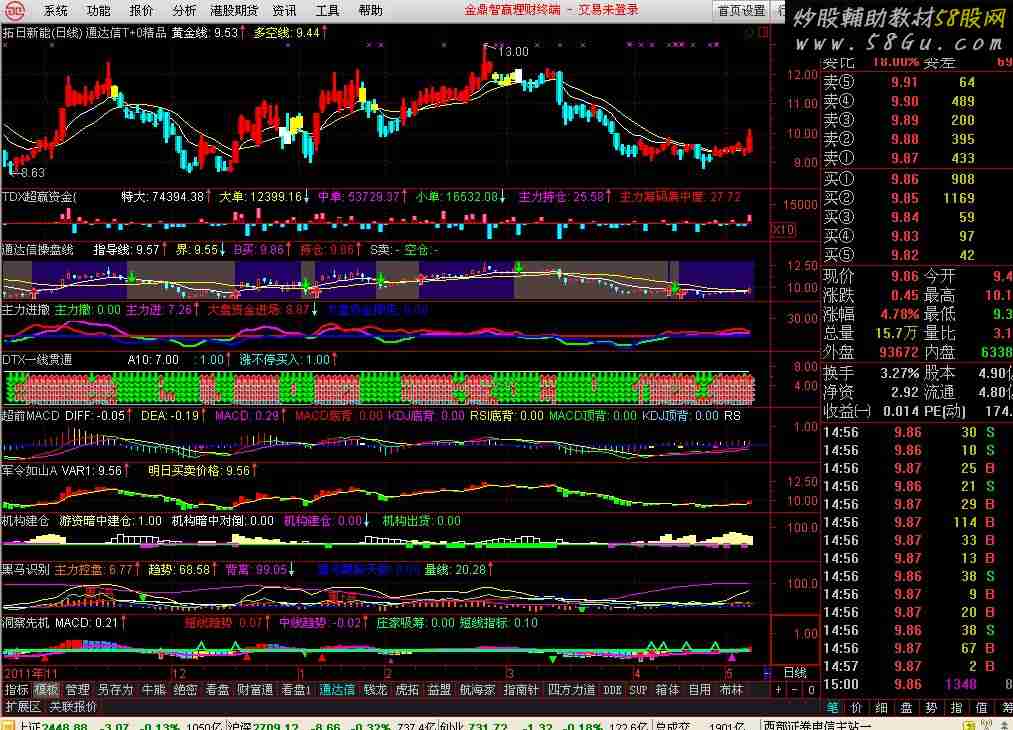Switch to the 箱体 template
Viewport: 1013px width, 730px height.
(x=668, y=690)
